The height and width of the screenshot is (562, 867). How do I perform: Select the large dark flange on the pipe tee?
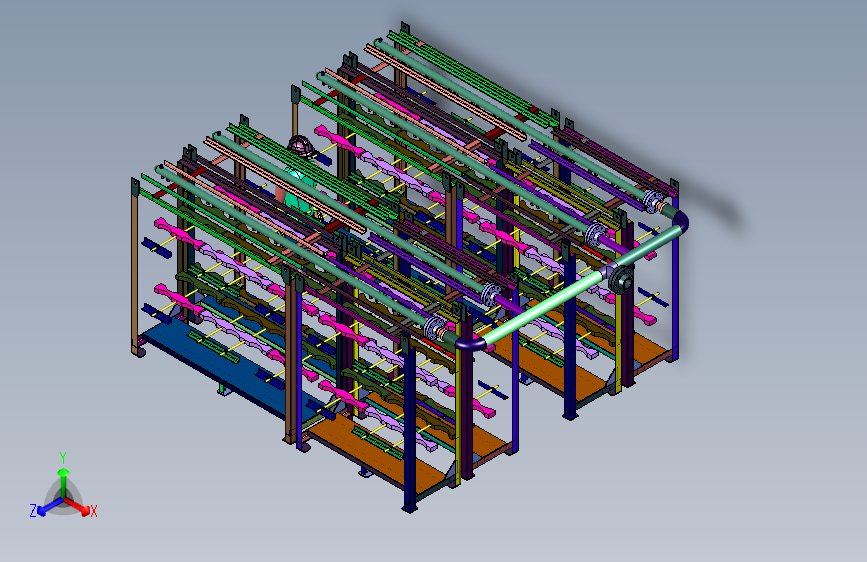click(621, 279)
